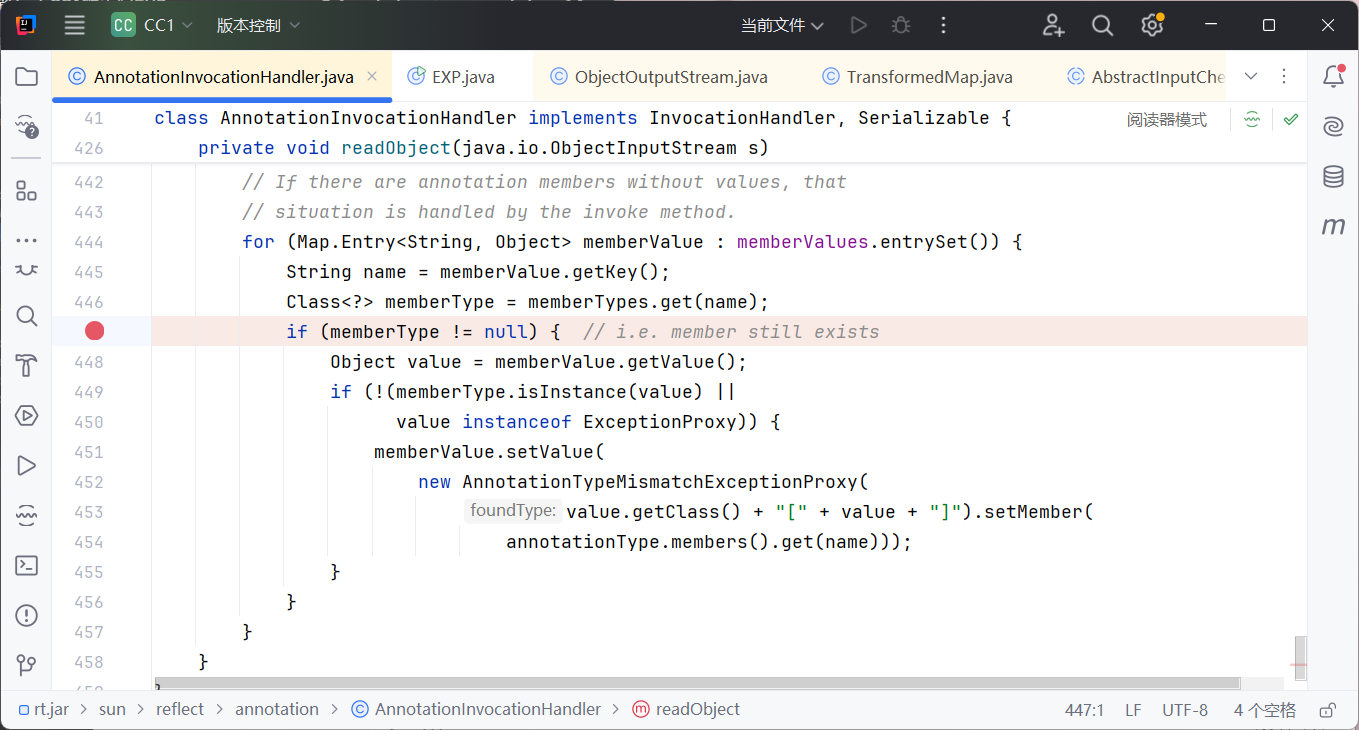1359x730 pixels.
Task: Click the UTF-8 encoding in status bar
Action: tap(1185, 710)
